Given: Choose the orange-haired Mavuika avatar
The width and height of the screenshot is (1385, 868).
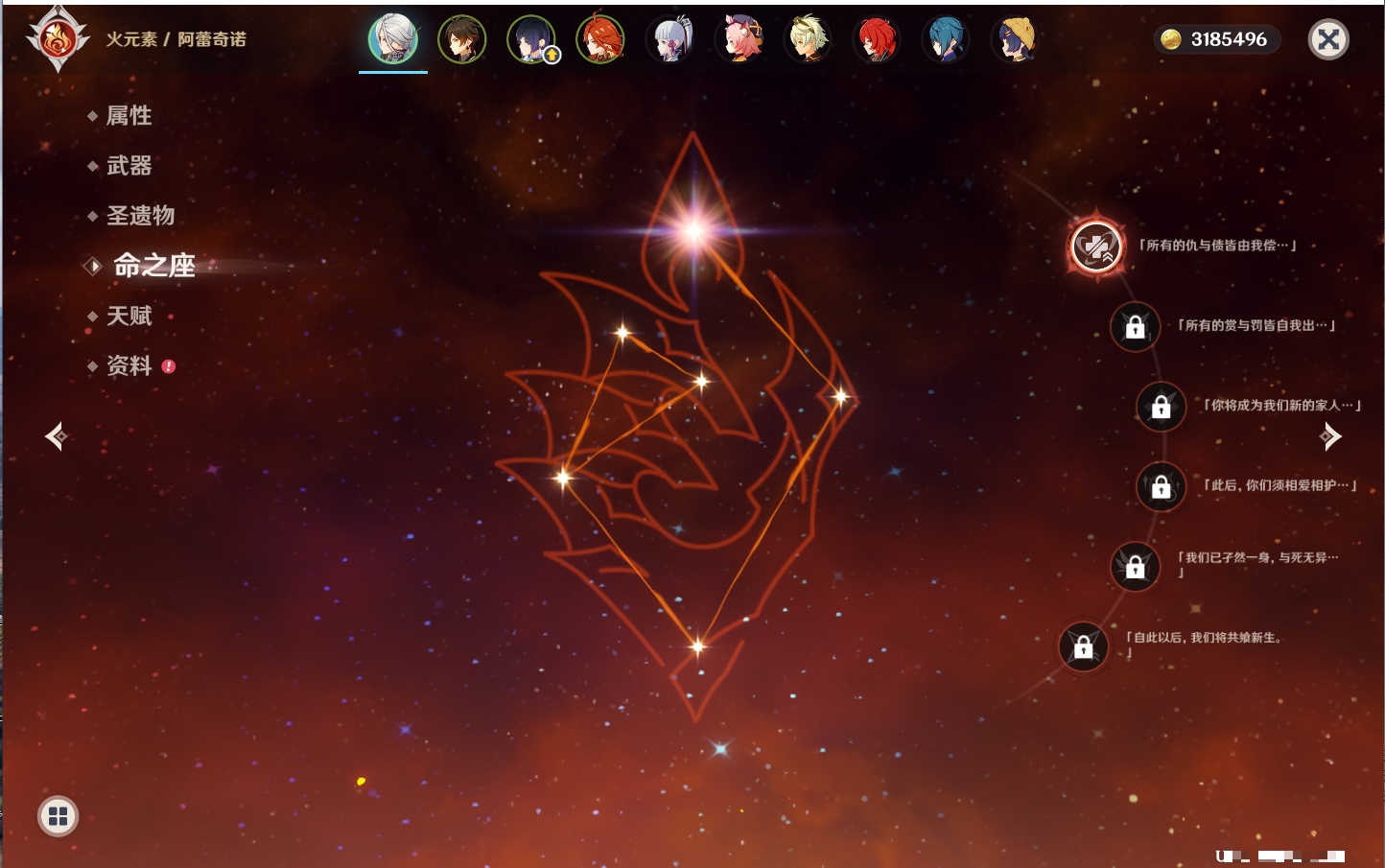Looking at the screenshot, I should (600, 40).
